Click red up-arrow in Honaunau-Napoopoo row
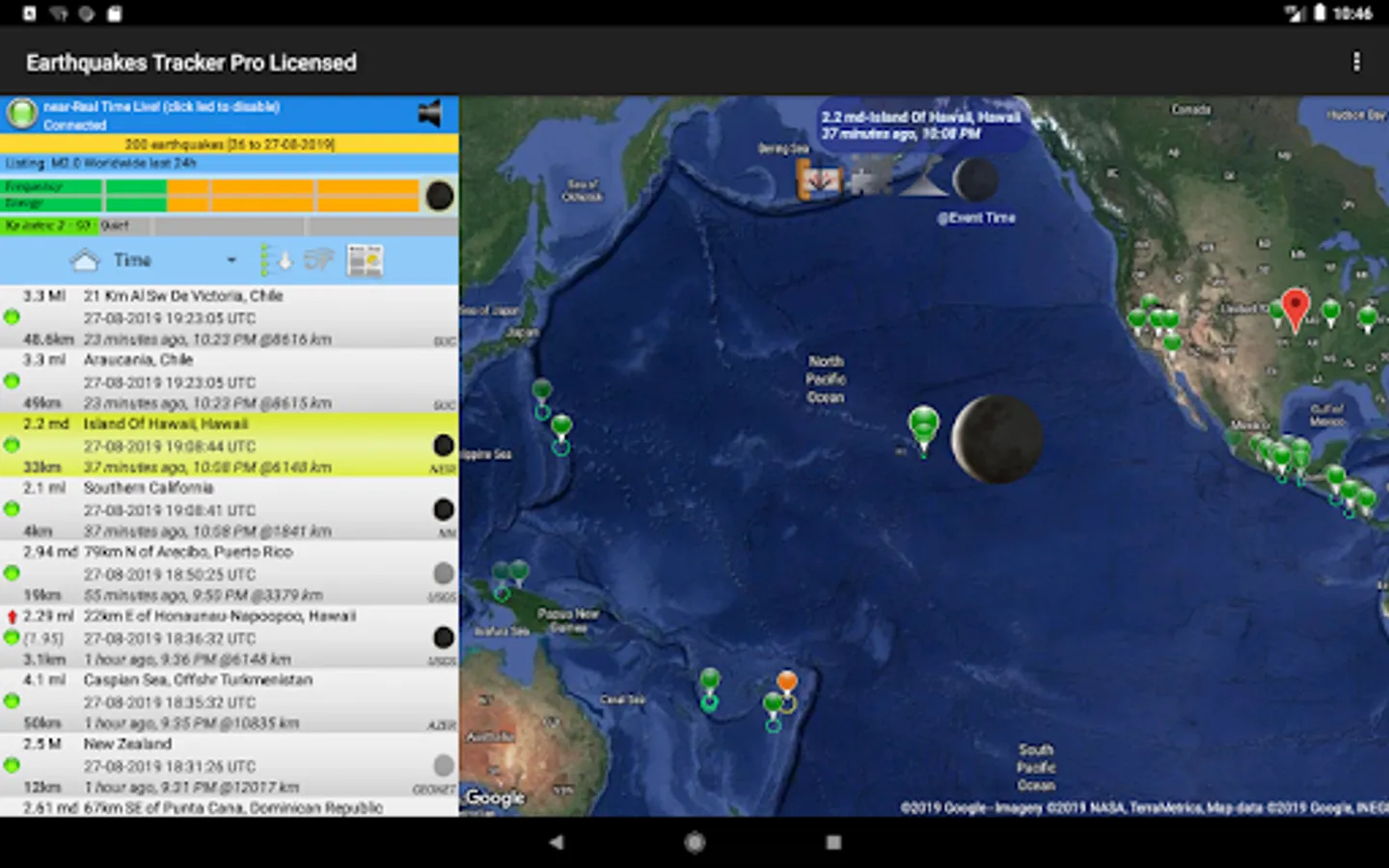Screen dimensions: 1389x868 (x=12, y=616)
